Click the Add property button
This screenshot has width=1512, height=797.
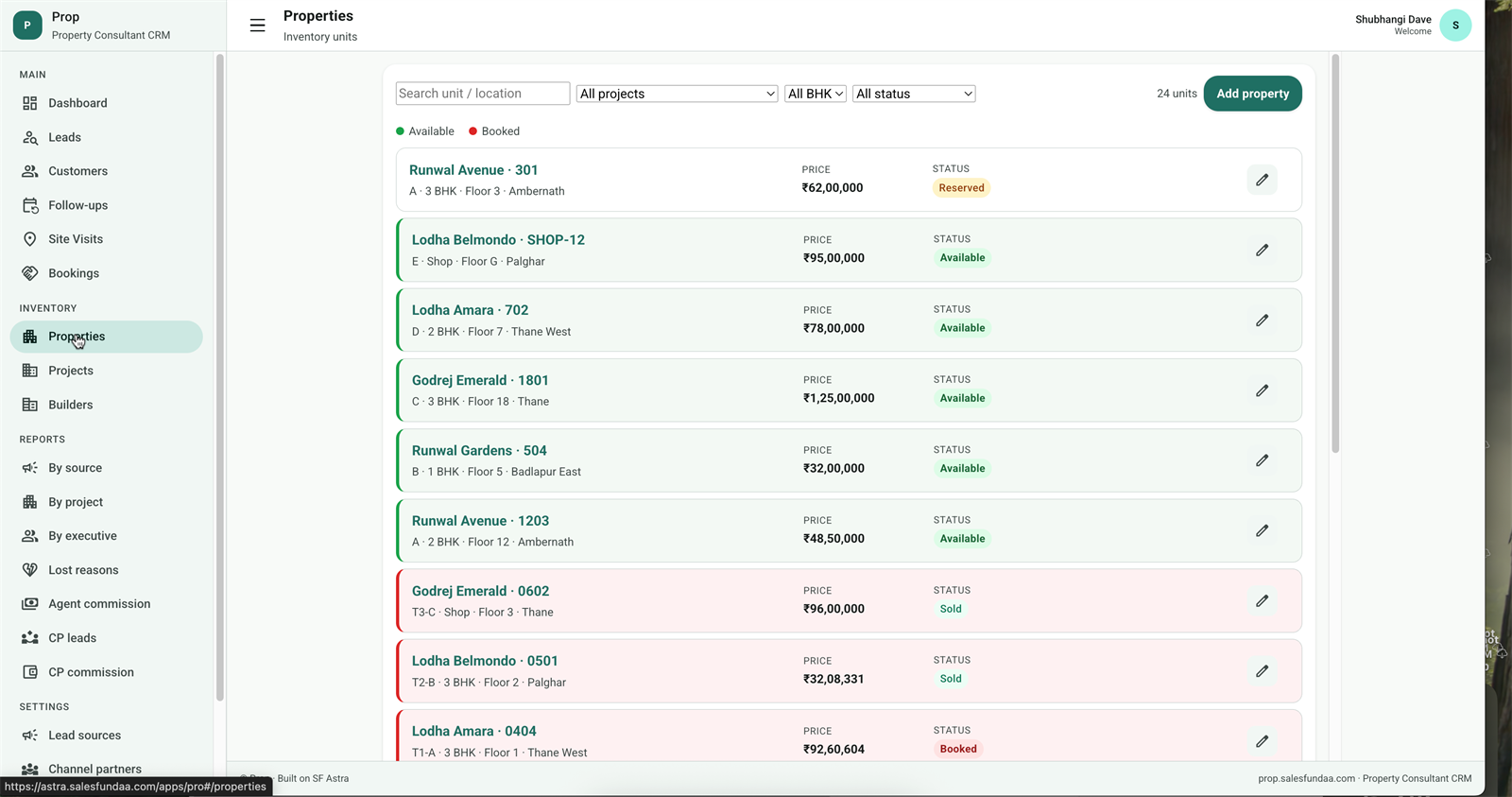[1252, 94]
